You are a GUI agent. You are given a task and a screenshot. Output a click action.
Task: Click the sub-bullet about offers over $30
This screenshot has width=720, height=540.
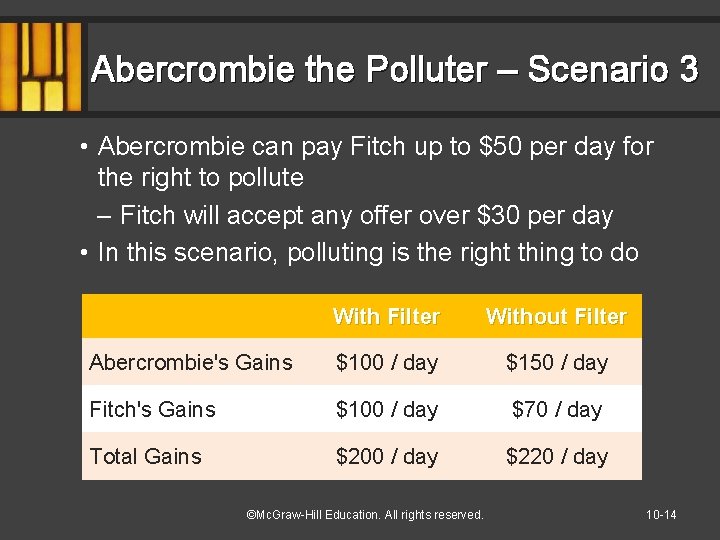pyautogui.click(x=365, y=215)
